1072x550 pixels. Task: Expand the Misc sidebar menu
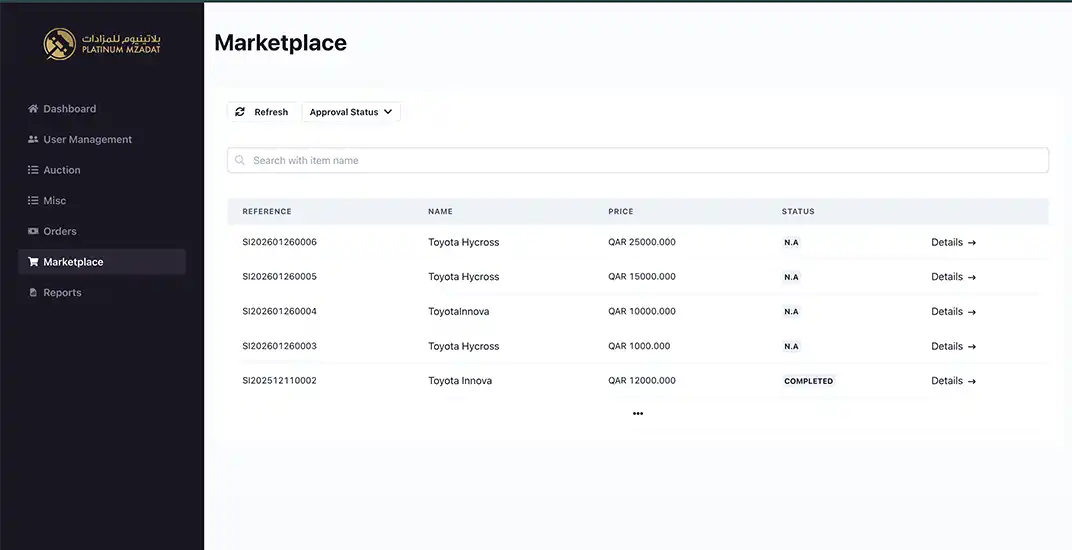(54, 201)
